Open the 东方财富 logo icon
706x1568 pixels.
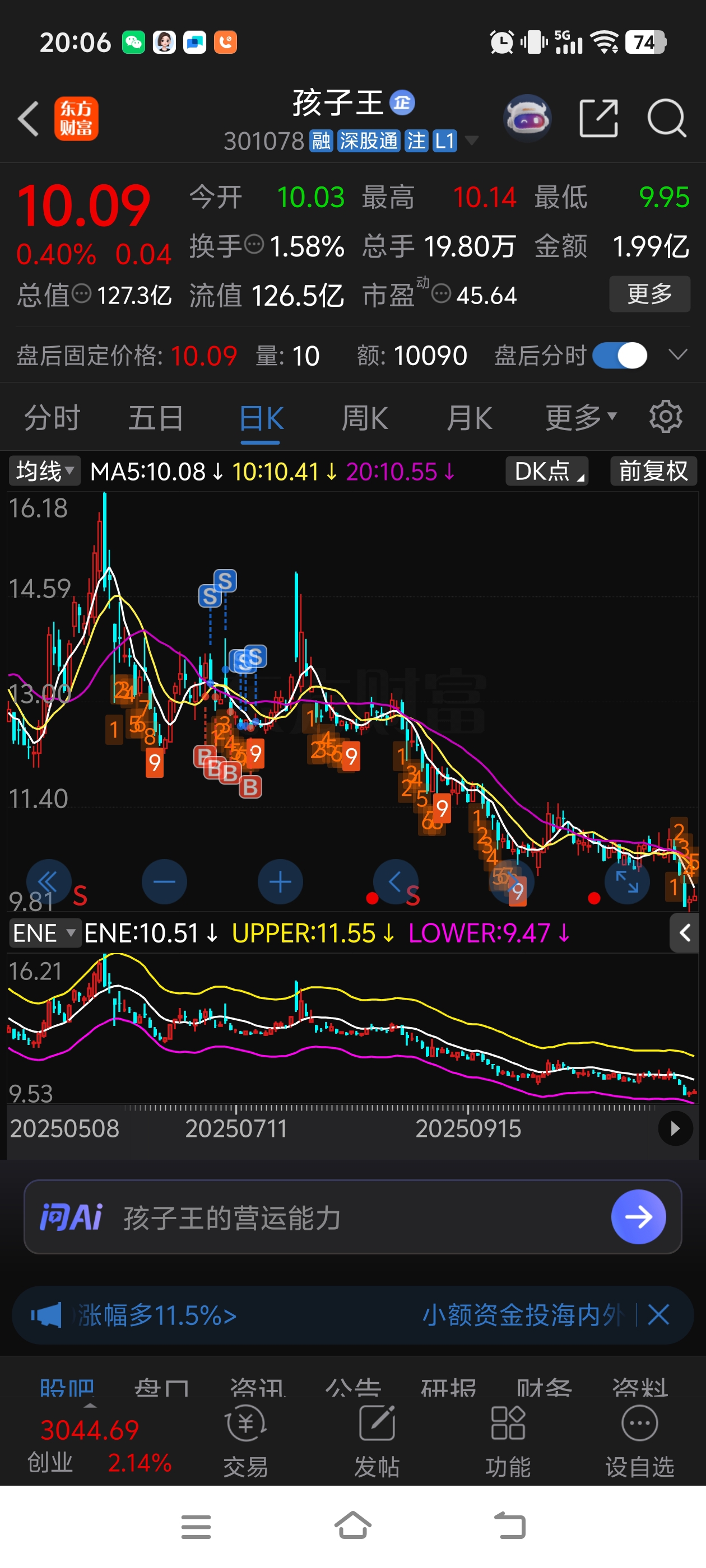[76, 119]
